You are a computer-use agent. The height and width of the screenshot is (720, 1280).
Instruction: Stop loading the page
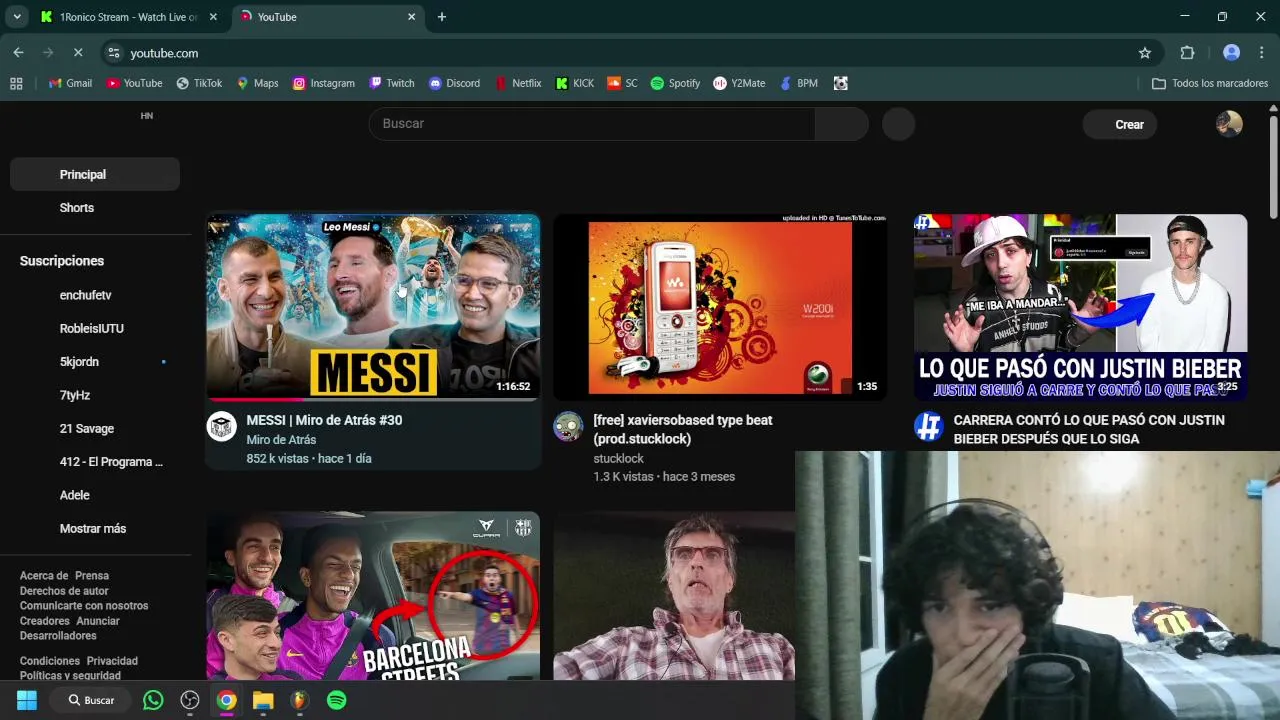(78, 53)
